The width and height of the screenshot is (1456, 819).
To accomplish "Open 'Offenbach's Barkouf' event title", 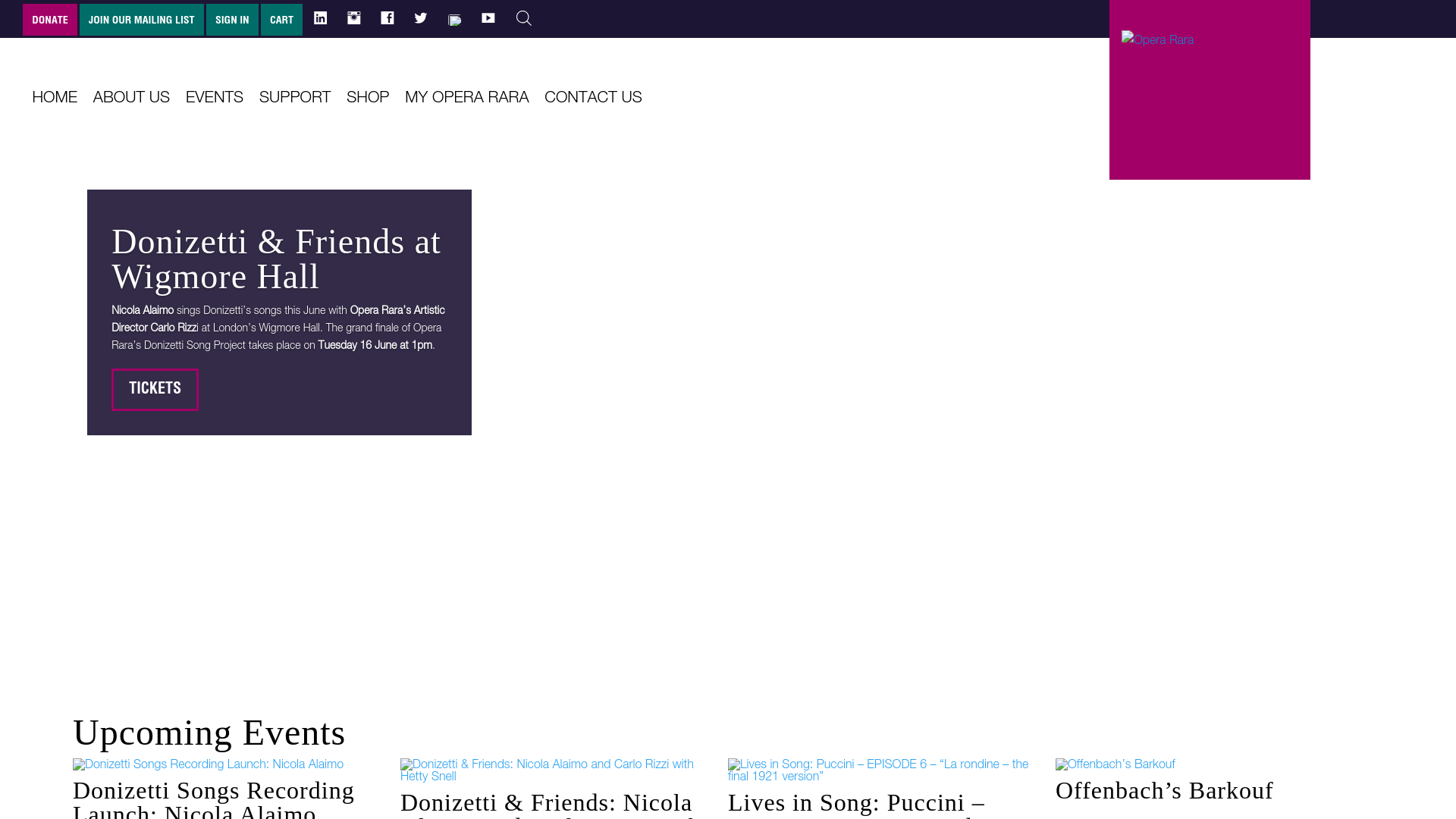I will point(1165,790).
